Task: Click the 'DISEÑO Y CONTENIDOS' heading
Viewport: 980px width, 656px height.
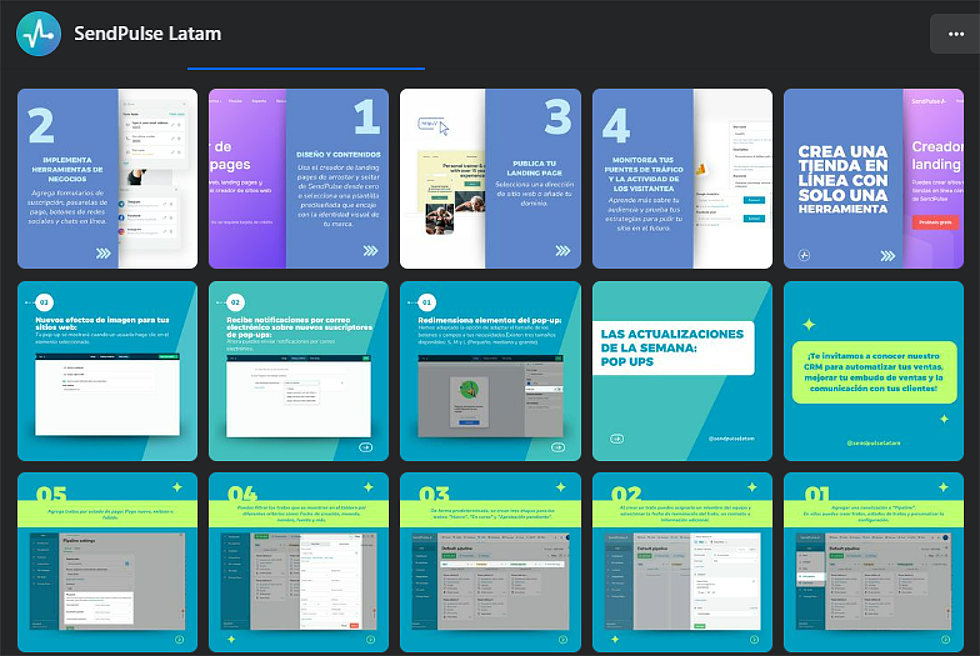Action: (338, 154)
